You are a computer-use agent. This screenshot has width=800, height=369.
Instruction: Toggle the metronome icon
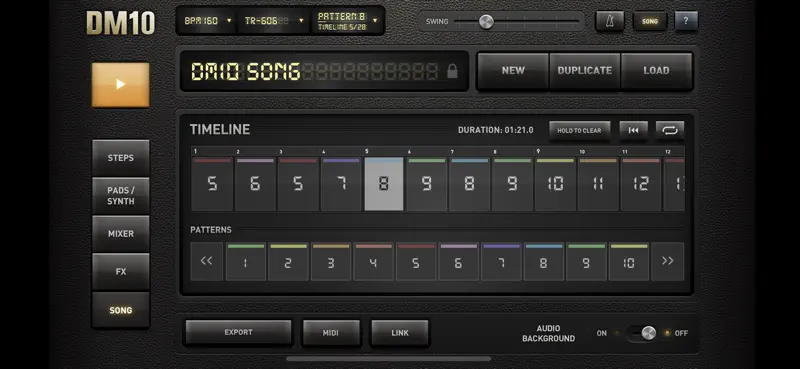click(610, 21)
